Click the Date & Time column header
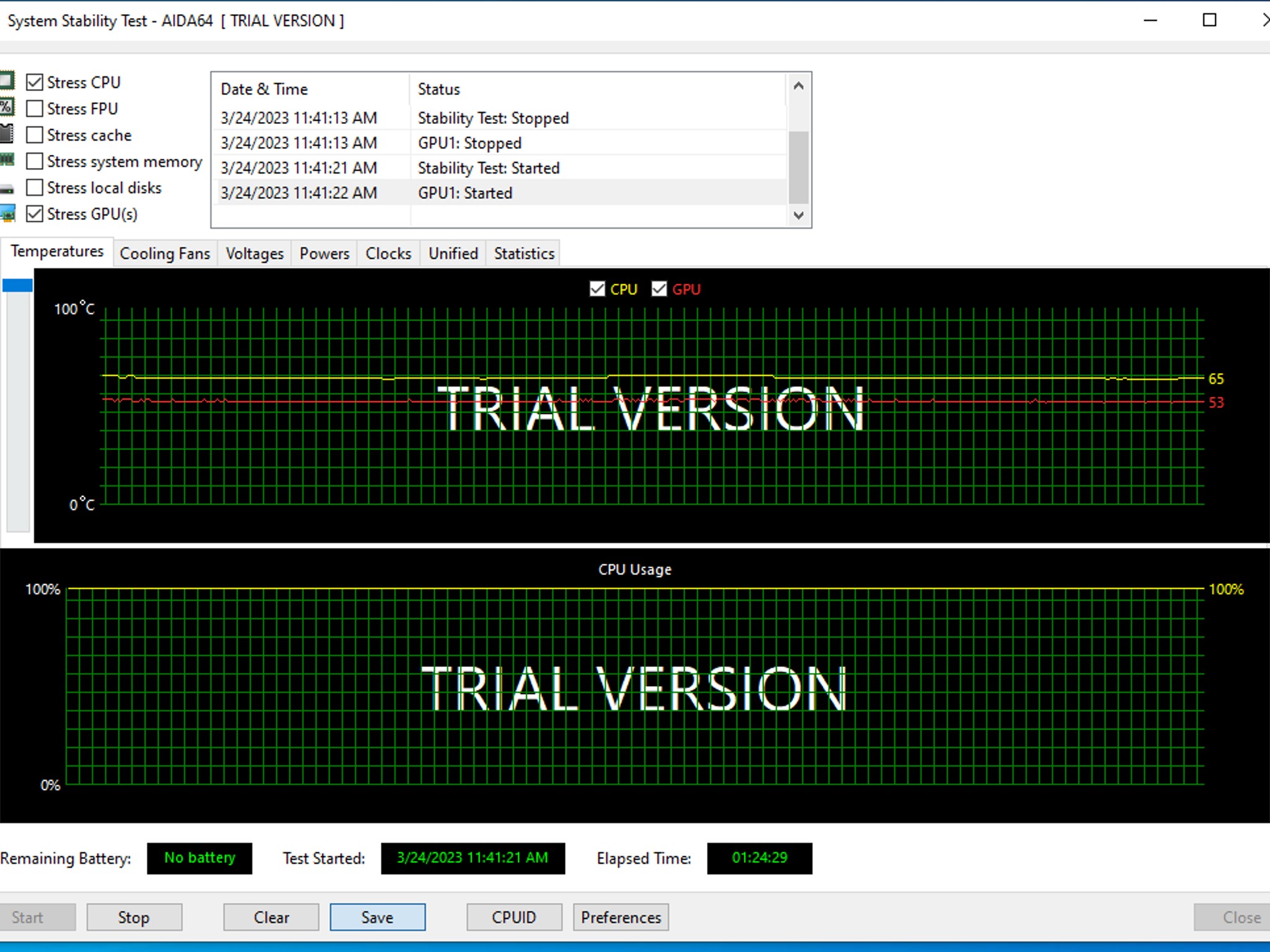 point(311,89)
